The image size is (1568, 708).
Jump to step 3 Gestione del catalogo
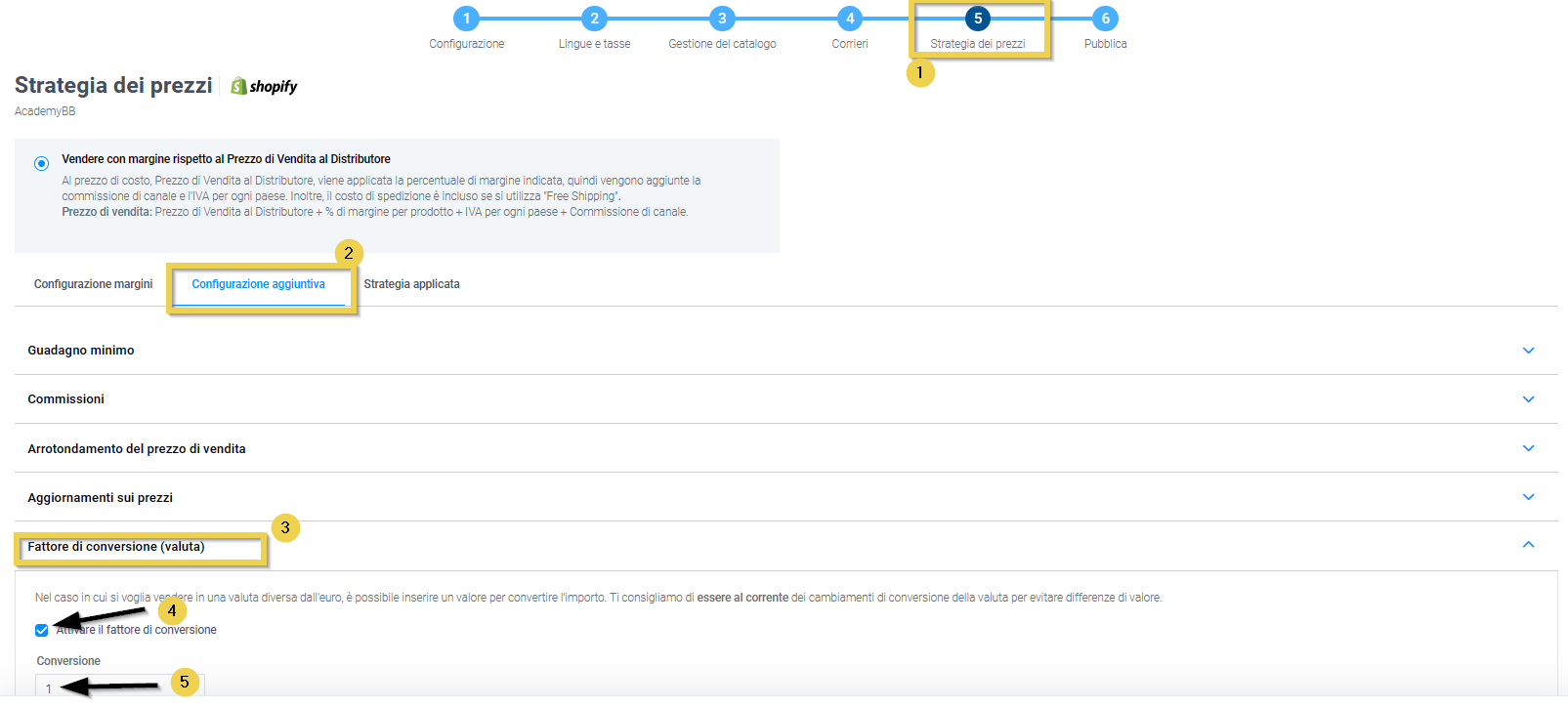(722, 19)
